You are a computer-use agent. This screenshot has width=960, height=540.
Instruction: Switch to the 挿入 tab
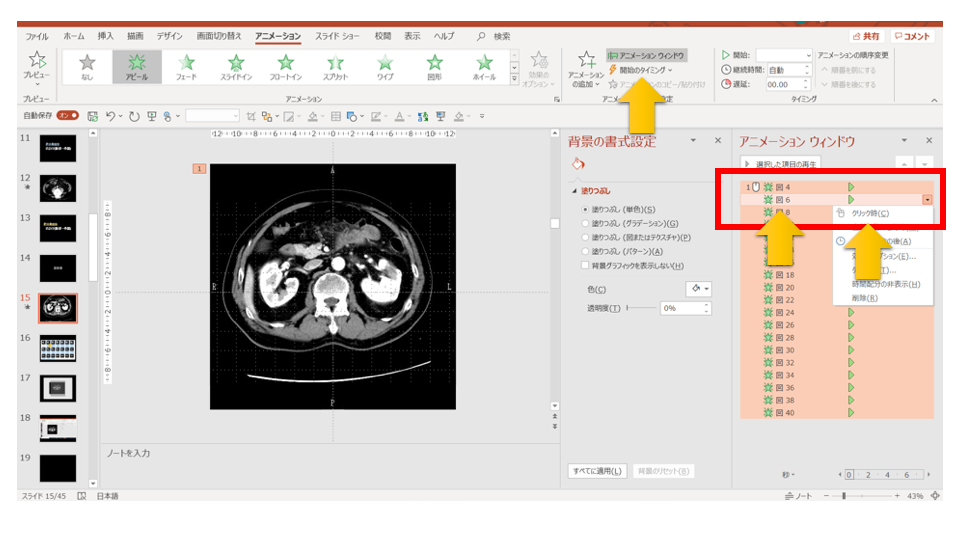[x=105, y=36]
